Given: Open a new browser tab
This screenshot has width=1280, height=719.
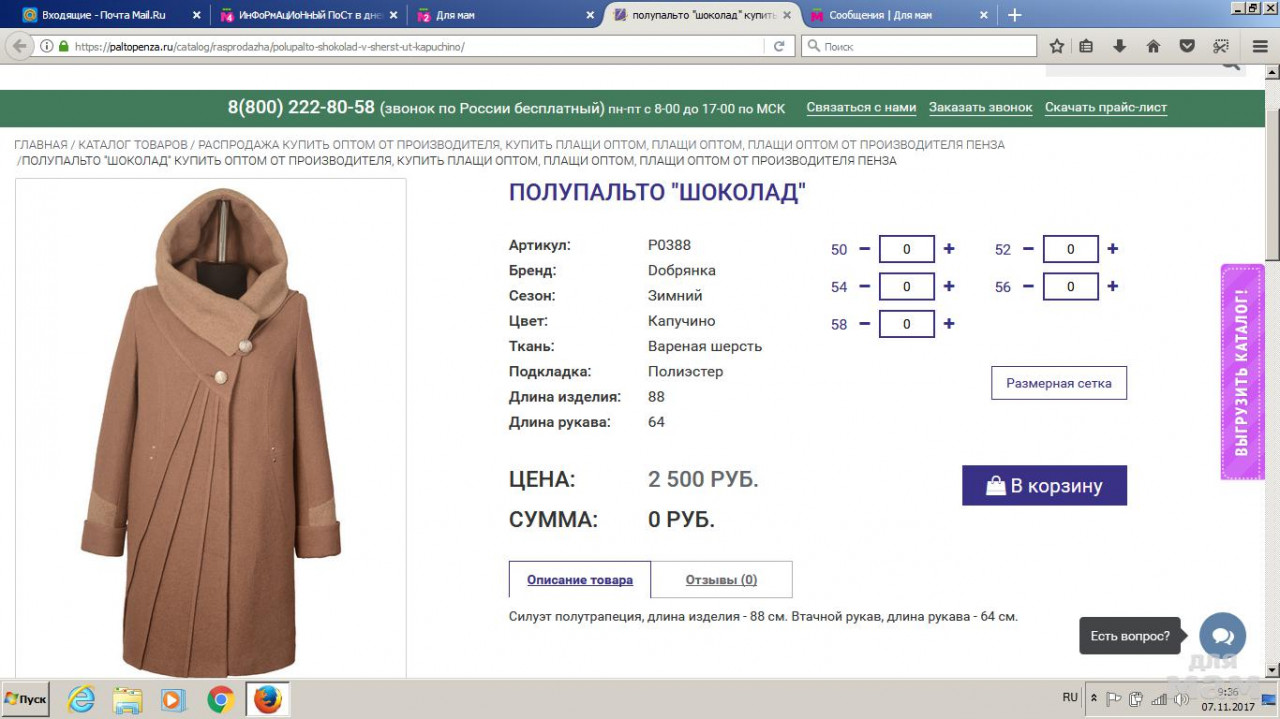Looking at the screenshot, I should click(x=1015, y=15).
